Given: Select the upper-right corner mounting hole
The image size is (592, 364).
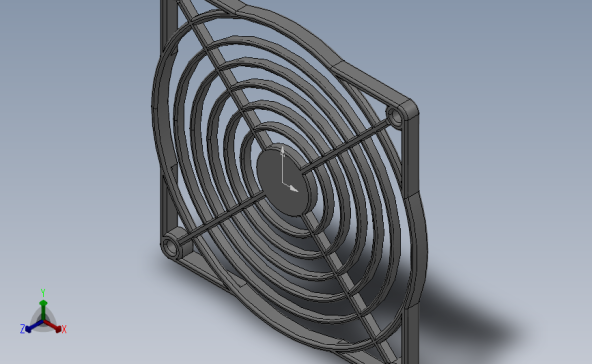Looking at the screenshot, I should point(395,117).
